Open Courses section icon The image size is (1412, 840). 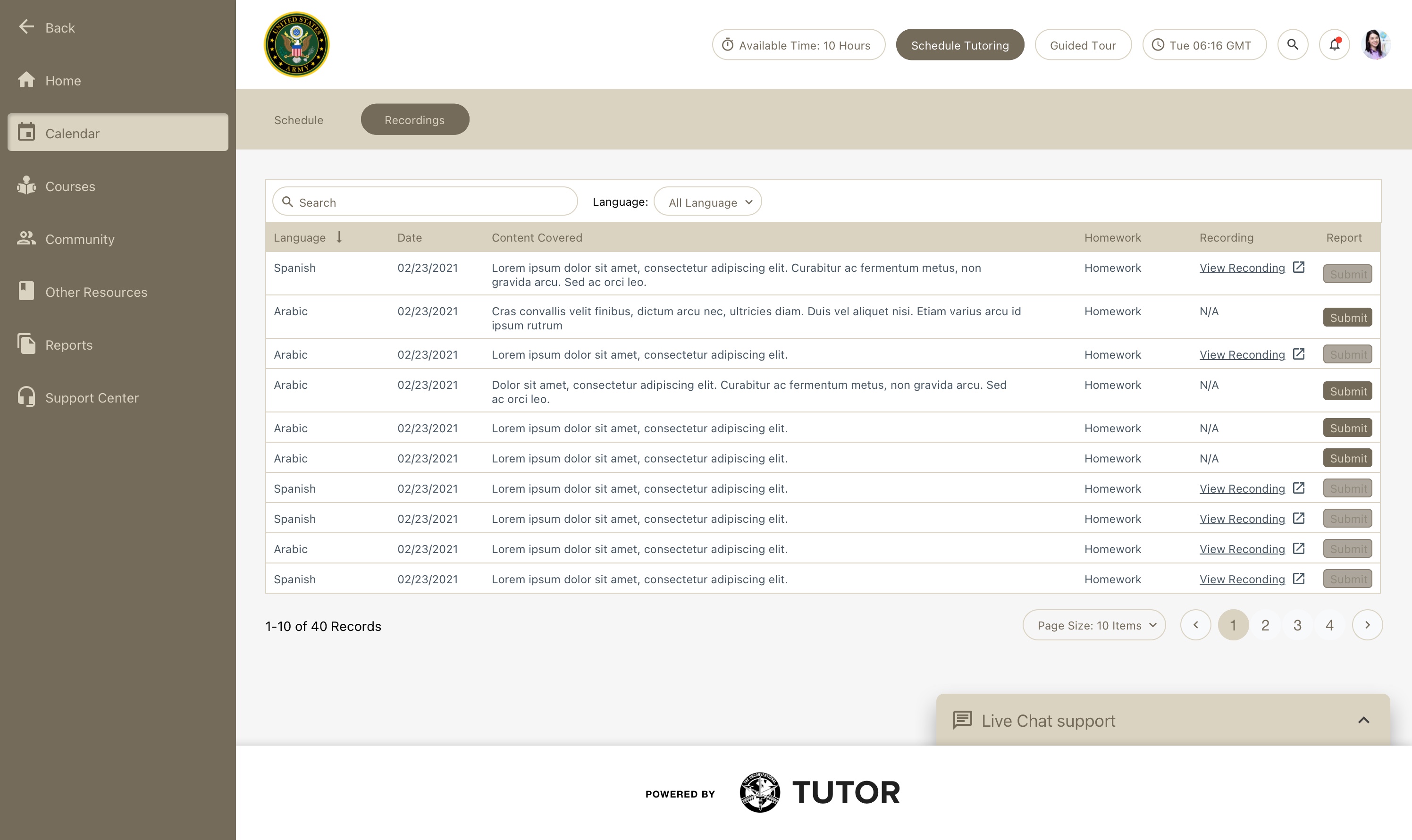[26, 185]
